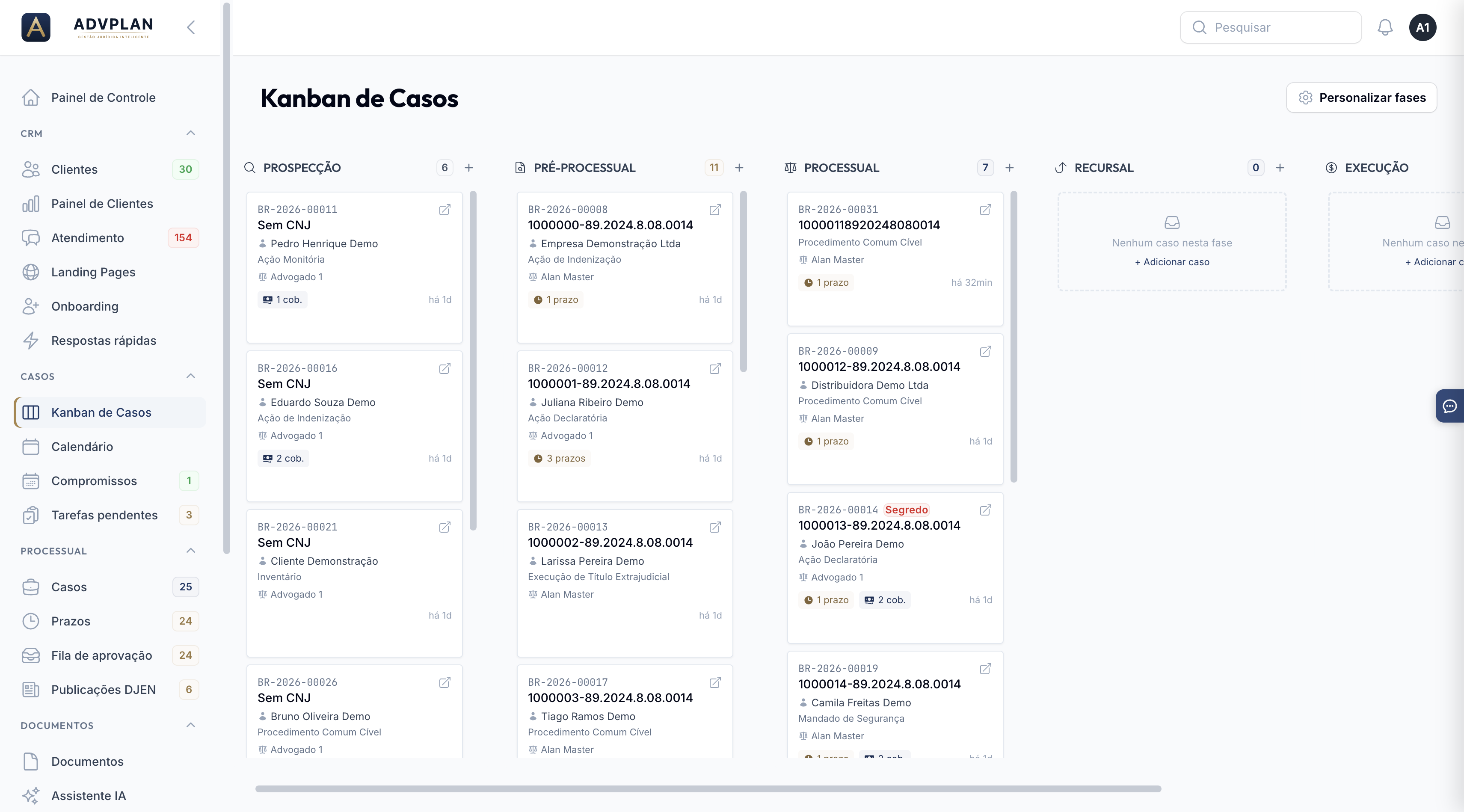The image size is (1464, 812).
Task: Add a case to Pré-Processual with plus
Action: tap(739, 168)
